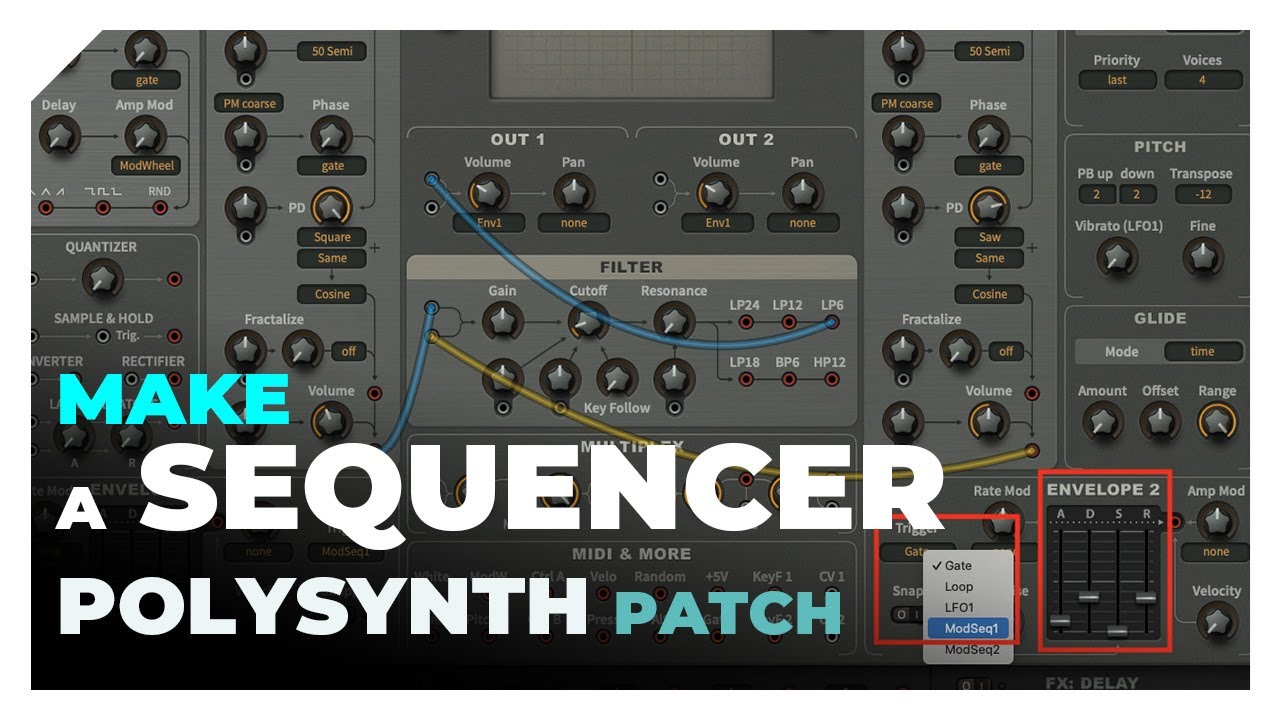Open Out 1 Volume's Env1 source selector

(x=489, y=223)
